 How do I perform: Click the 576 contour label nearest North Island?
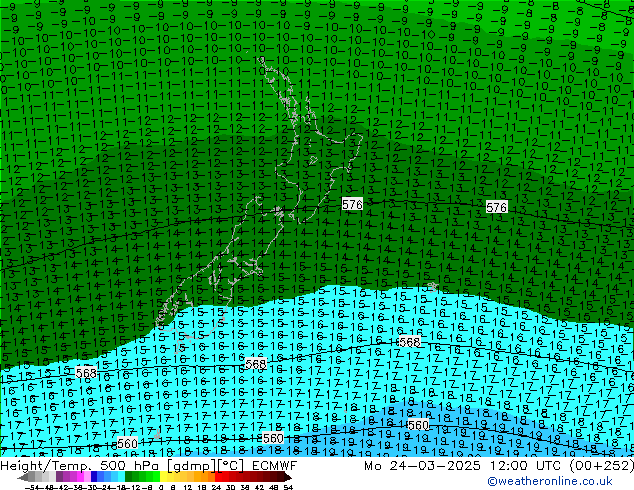352,204
